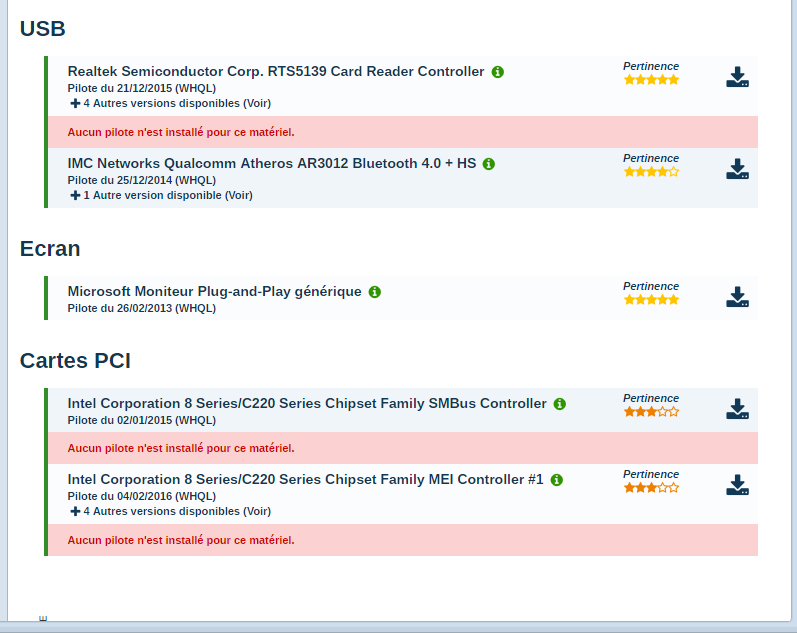Open info icon for Atheros AR3012 Bluetooth
Viewport: 797px width, 633px height.
pyautogui.click(x=489, y=164)
